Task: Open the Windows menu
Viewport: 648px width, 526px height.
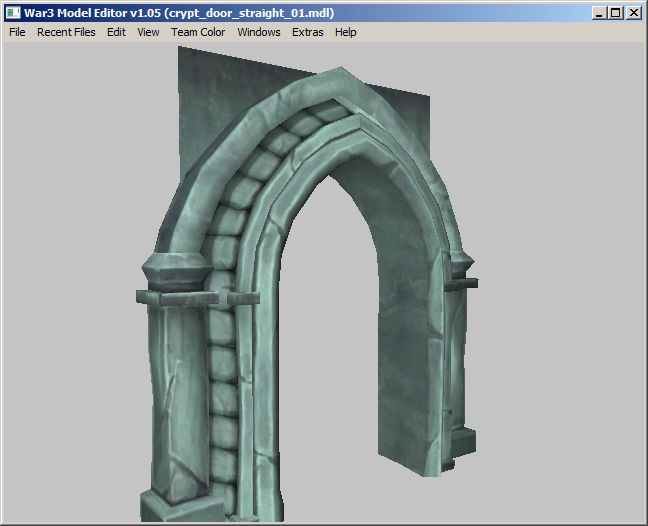Action: [259, 32]
